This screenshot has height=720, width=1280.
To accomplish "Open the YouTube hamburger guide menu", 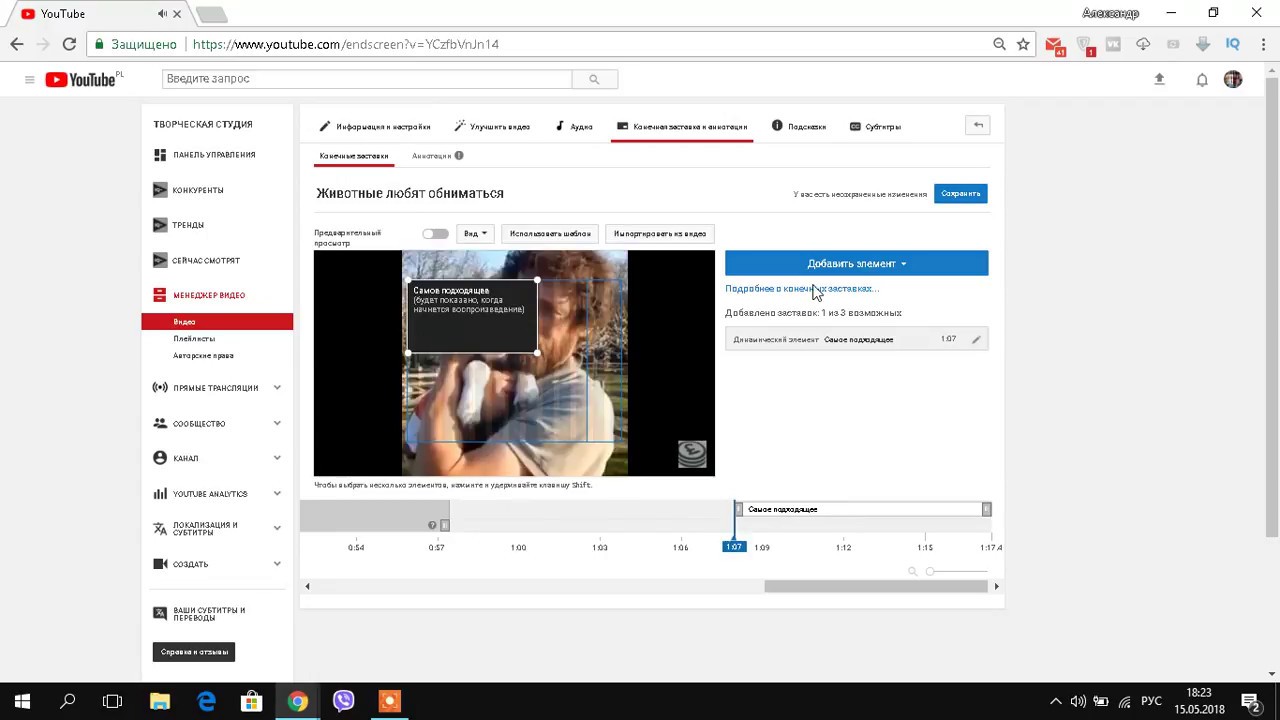I will pos(29,79).
